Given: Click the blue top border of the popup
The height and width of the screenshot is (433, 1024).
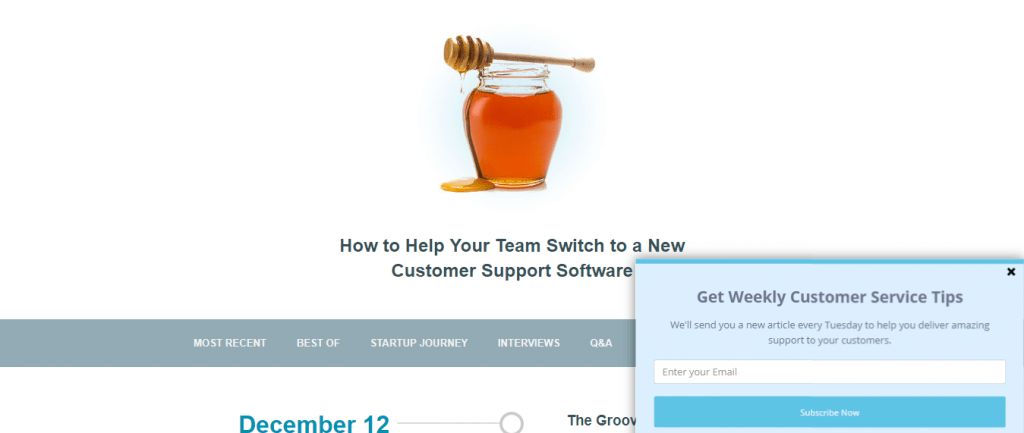Looking at the screenshot, I should (829, 261).
